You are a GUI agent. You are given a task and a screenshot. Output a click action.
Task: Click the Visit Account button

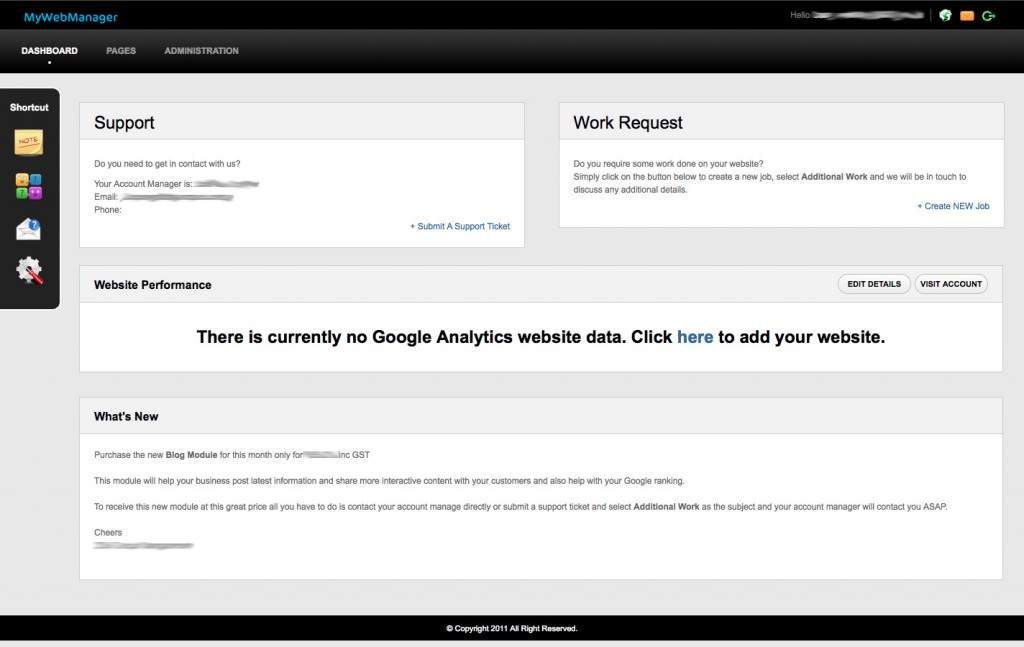(x=951, y=284)
